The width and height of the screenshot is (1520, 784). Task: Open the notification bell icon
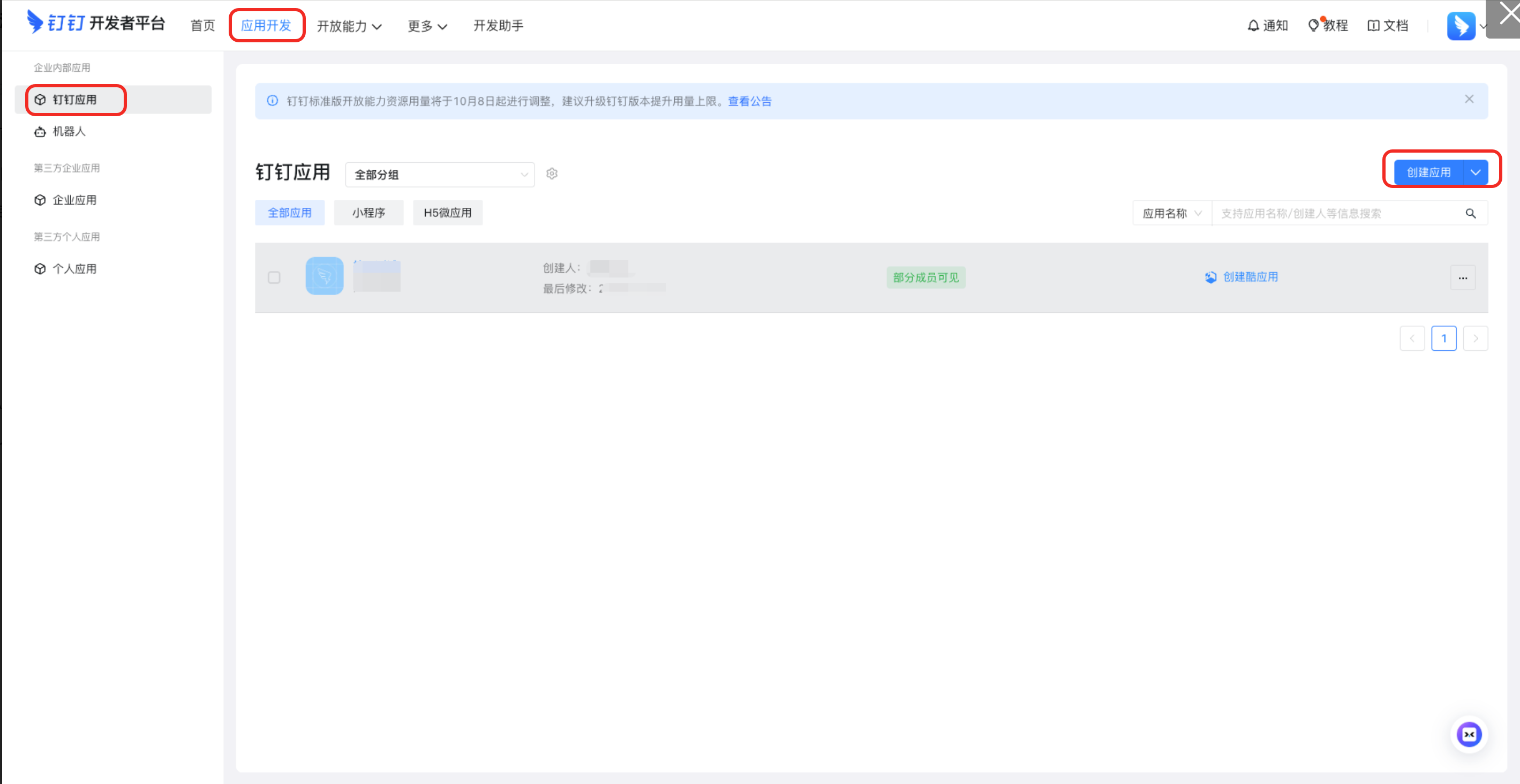pos(1253,25)
